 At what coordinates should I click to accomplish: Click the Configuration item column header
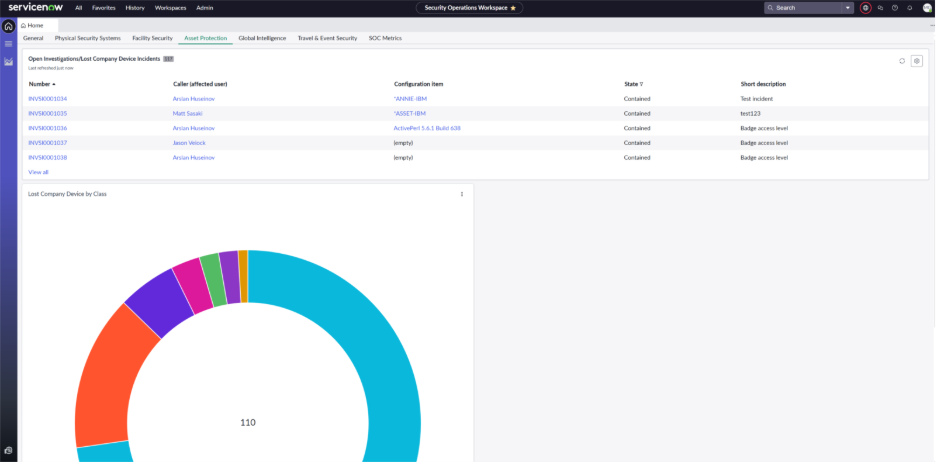click(418, 84)
